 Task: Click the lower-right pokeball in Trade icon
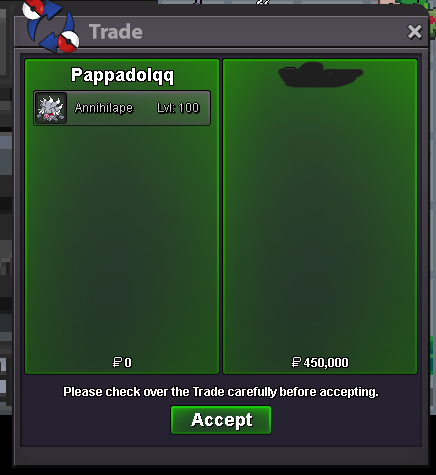point(69,42)
